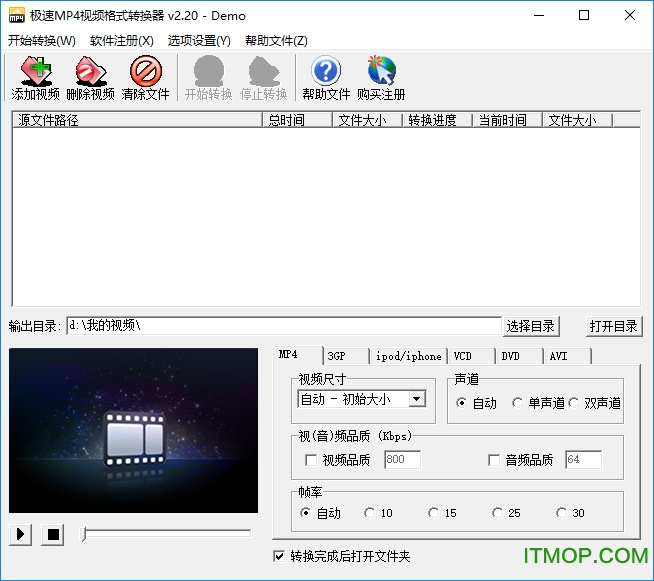Switch to the VCD tab

click(x=471, y=356)
